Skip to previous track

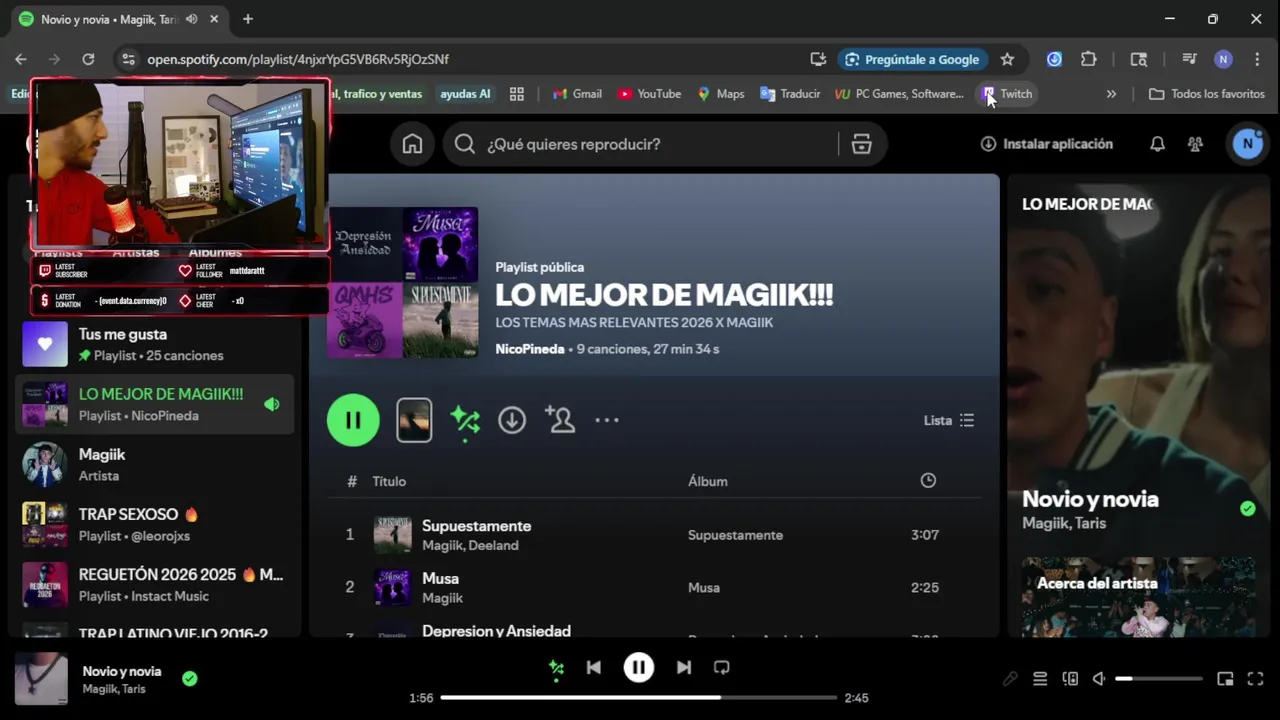click(594, 667)
